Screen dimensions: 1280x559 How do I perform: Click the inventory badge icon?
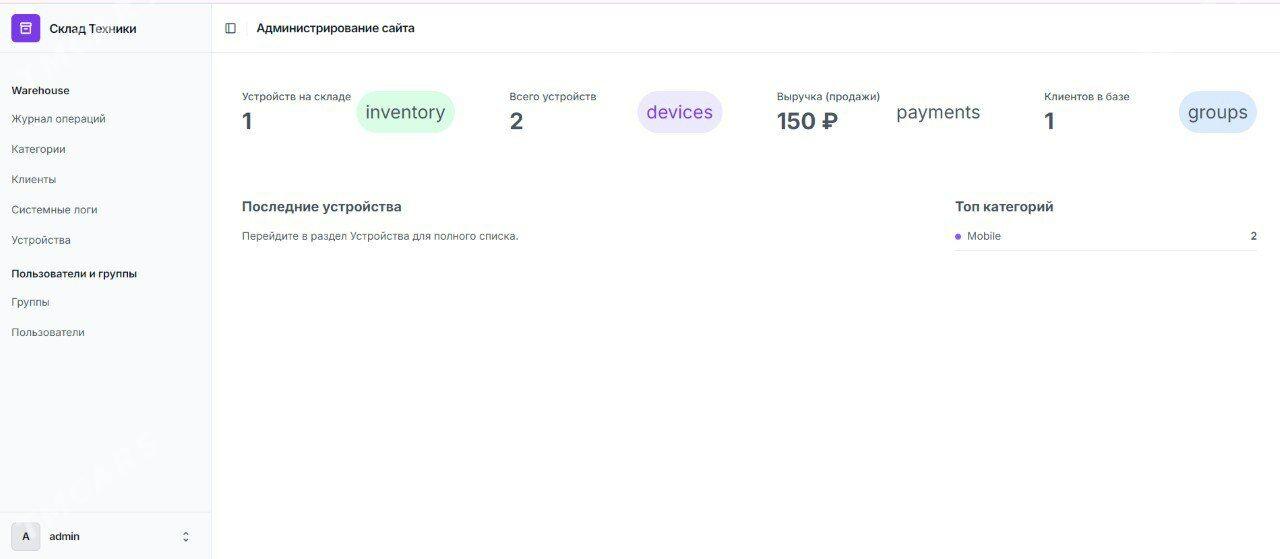tap(405, 112)
